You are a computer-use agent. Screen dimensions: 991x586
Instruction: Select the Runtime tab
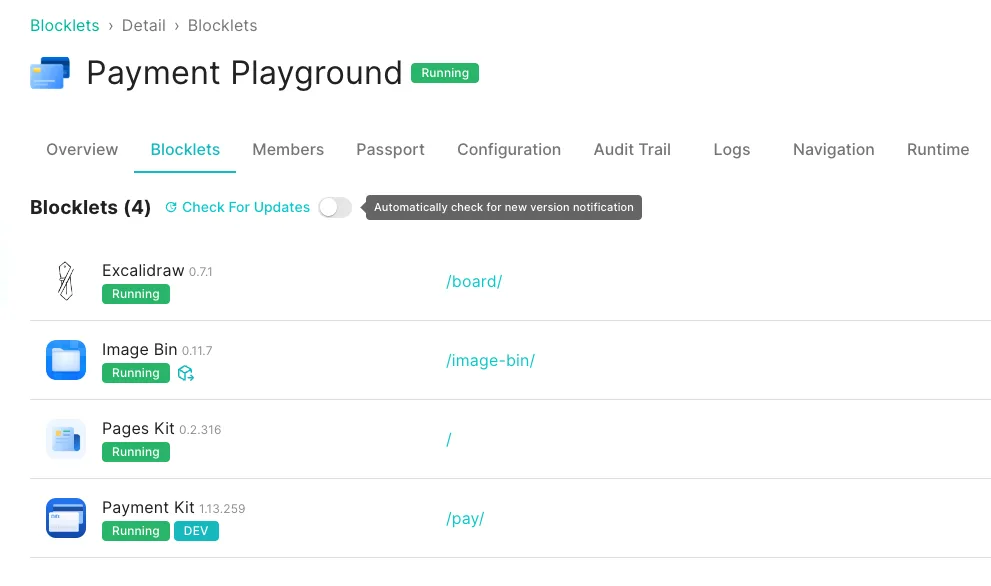(x=938, y=150)
